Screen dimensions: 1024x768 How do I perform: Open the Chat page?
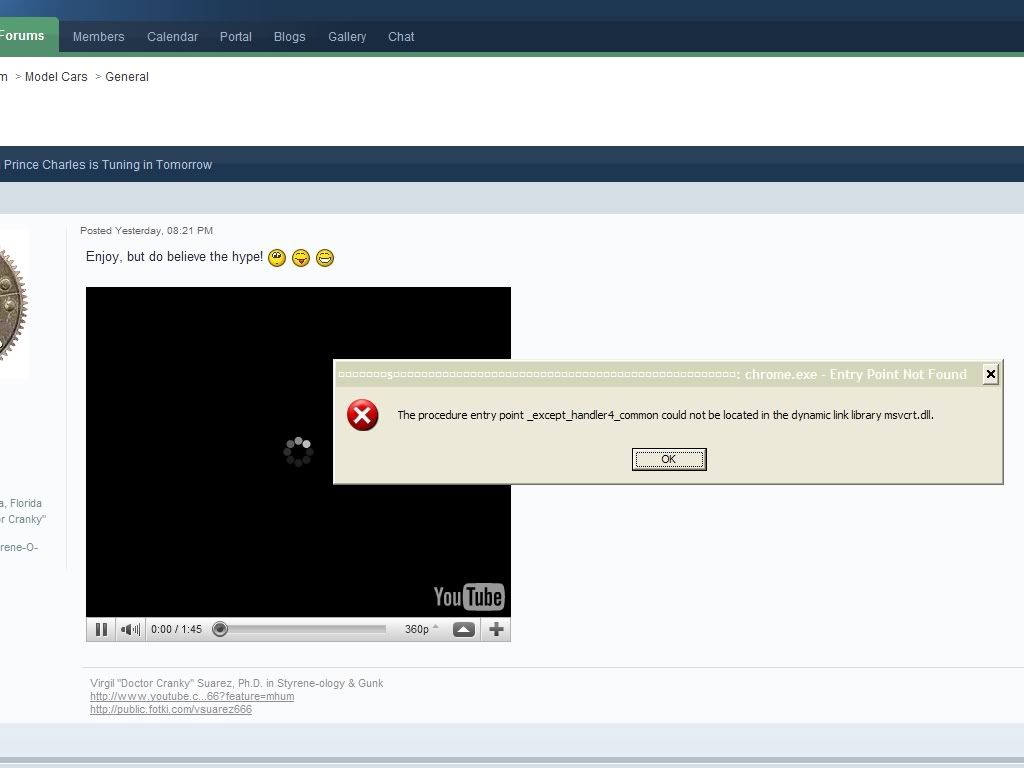(x=401, y=37)
